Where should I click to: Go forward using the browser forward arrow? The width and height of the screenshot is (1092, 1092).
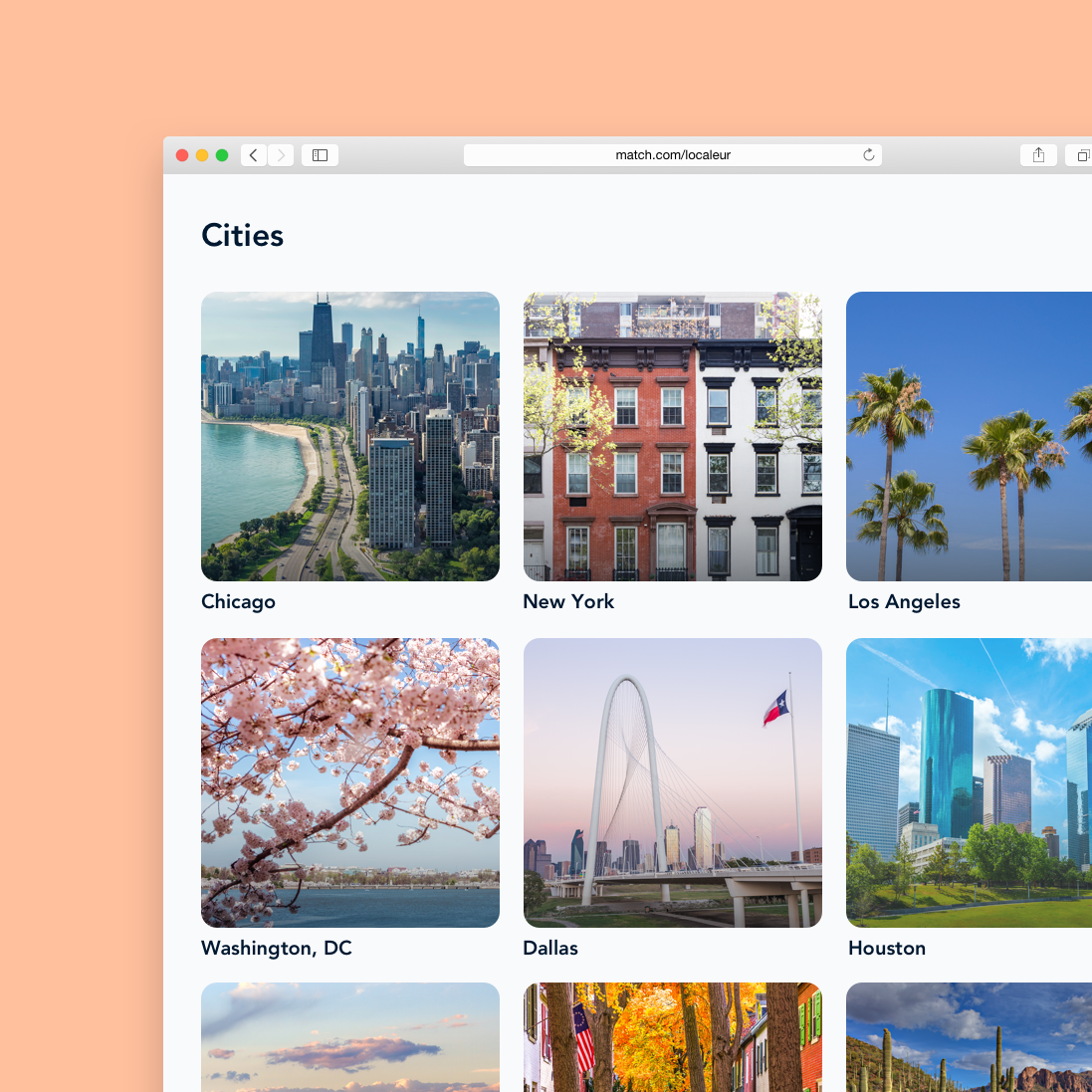281,155
